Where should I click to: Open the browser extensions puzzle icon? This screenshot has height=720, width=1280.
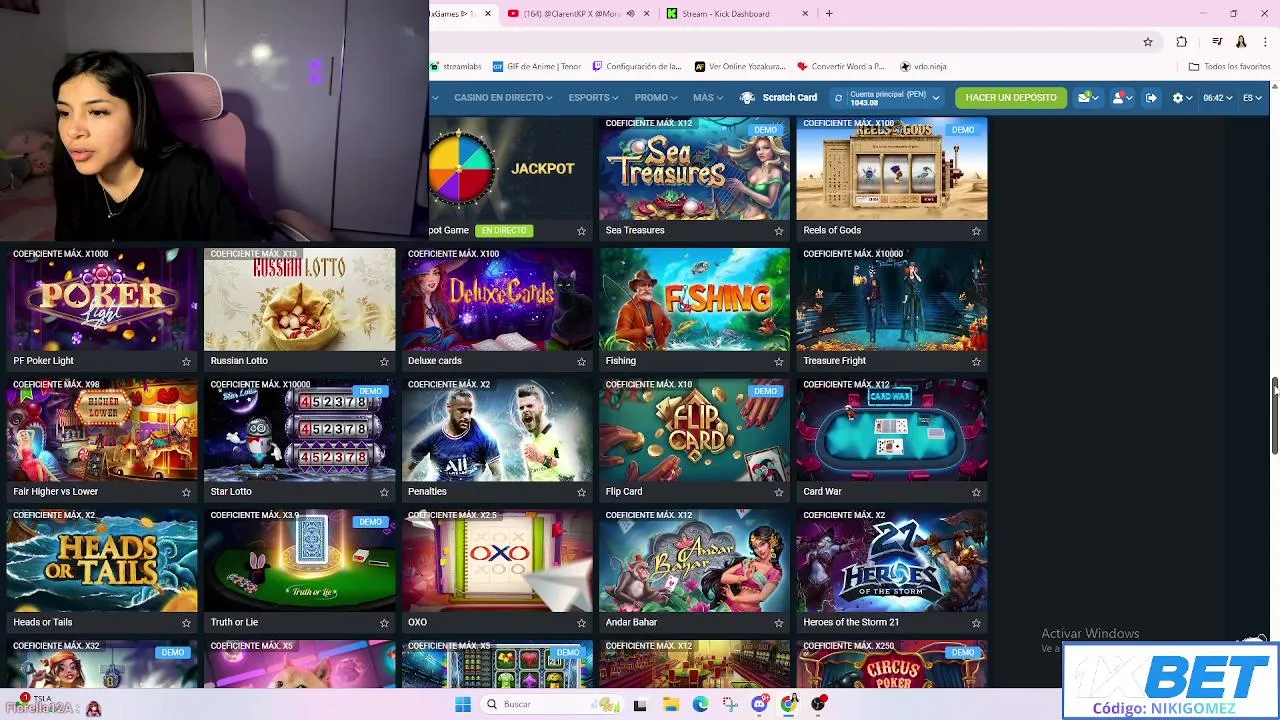(1182, 42)
